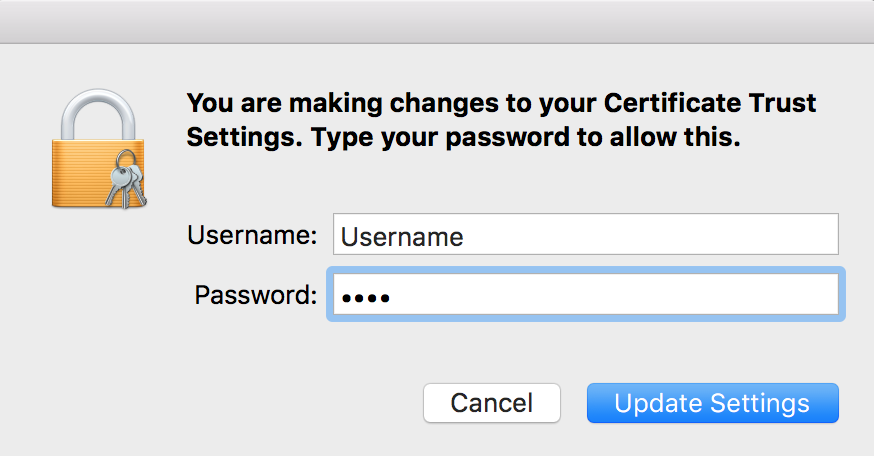Click the silver shackle of the padlock
This screenshot has width=874, height=456.
click(98, 115)
